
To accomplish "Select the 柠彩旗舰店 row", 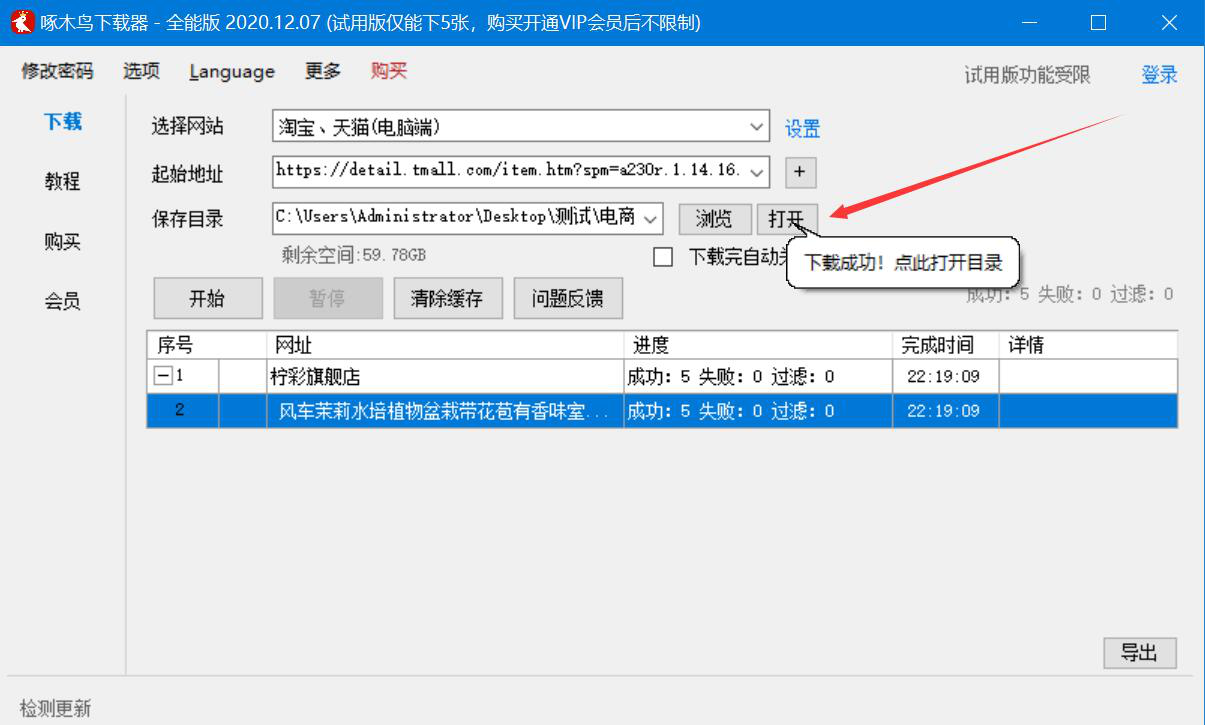I will point(662,377).
